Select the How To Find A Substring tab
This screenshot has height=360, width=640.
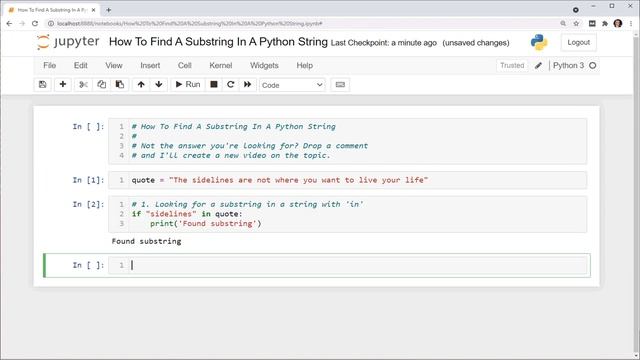[52, 10]
